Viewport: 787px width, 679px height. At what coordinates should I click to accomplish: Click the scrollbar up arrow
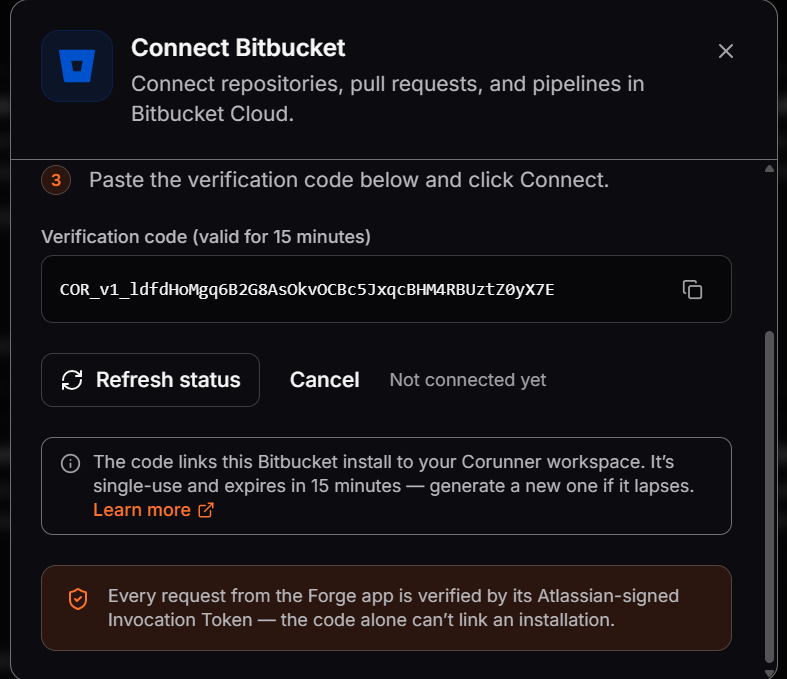point(769,169)
